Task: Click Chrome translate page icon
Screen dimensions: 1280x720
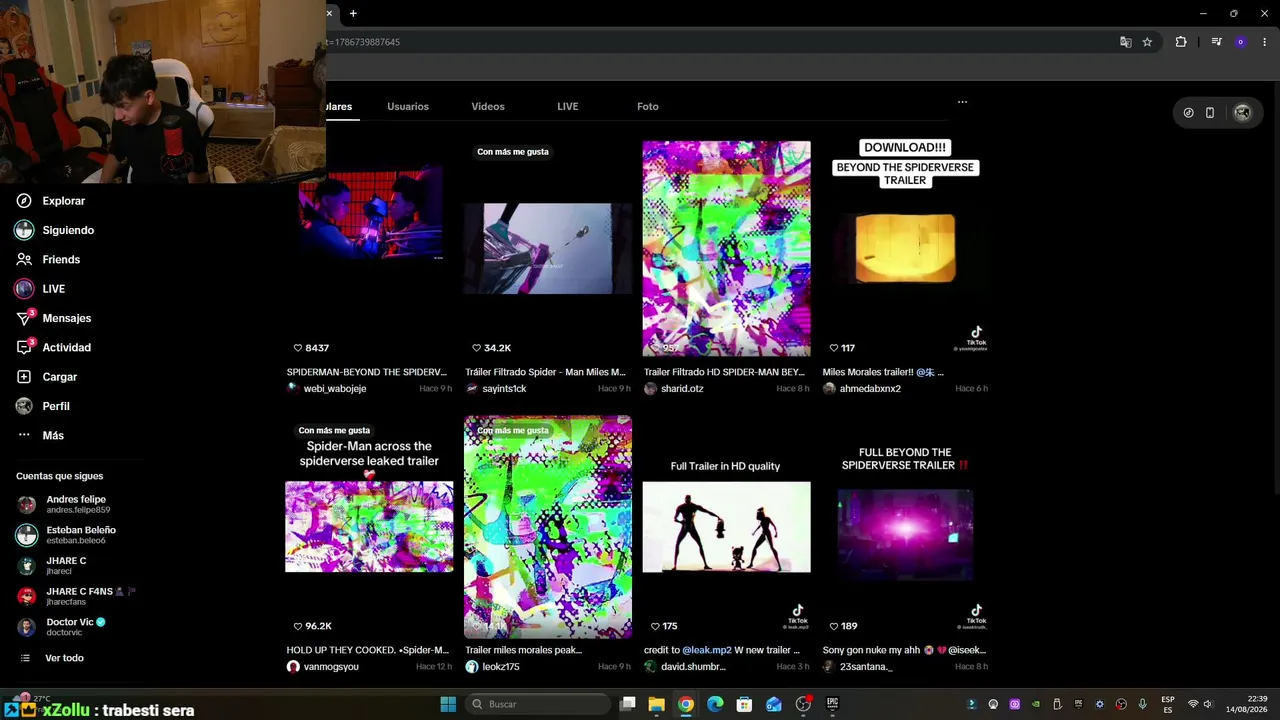Action: pyautogui.click(x=1126, y=42)
